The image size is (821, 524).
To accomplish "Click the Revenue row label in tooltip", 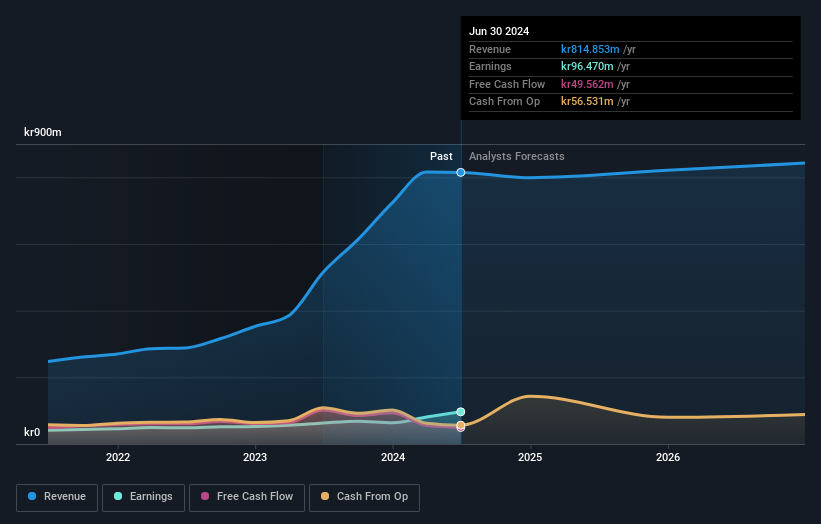I will (490, 49).
